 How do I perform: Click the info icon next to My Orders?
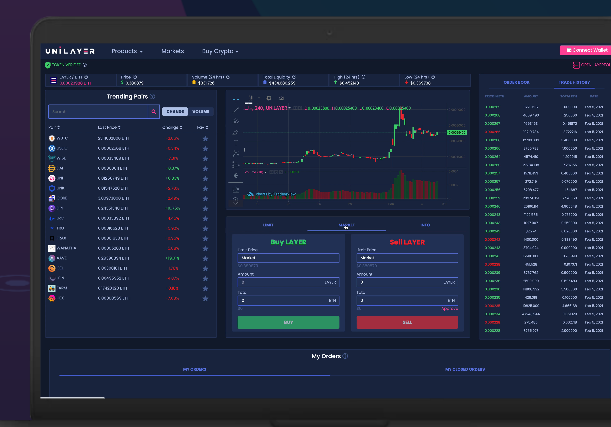pos(345,356)
